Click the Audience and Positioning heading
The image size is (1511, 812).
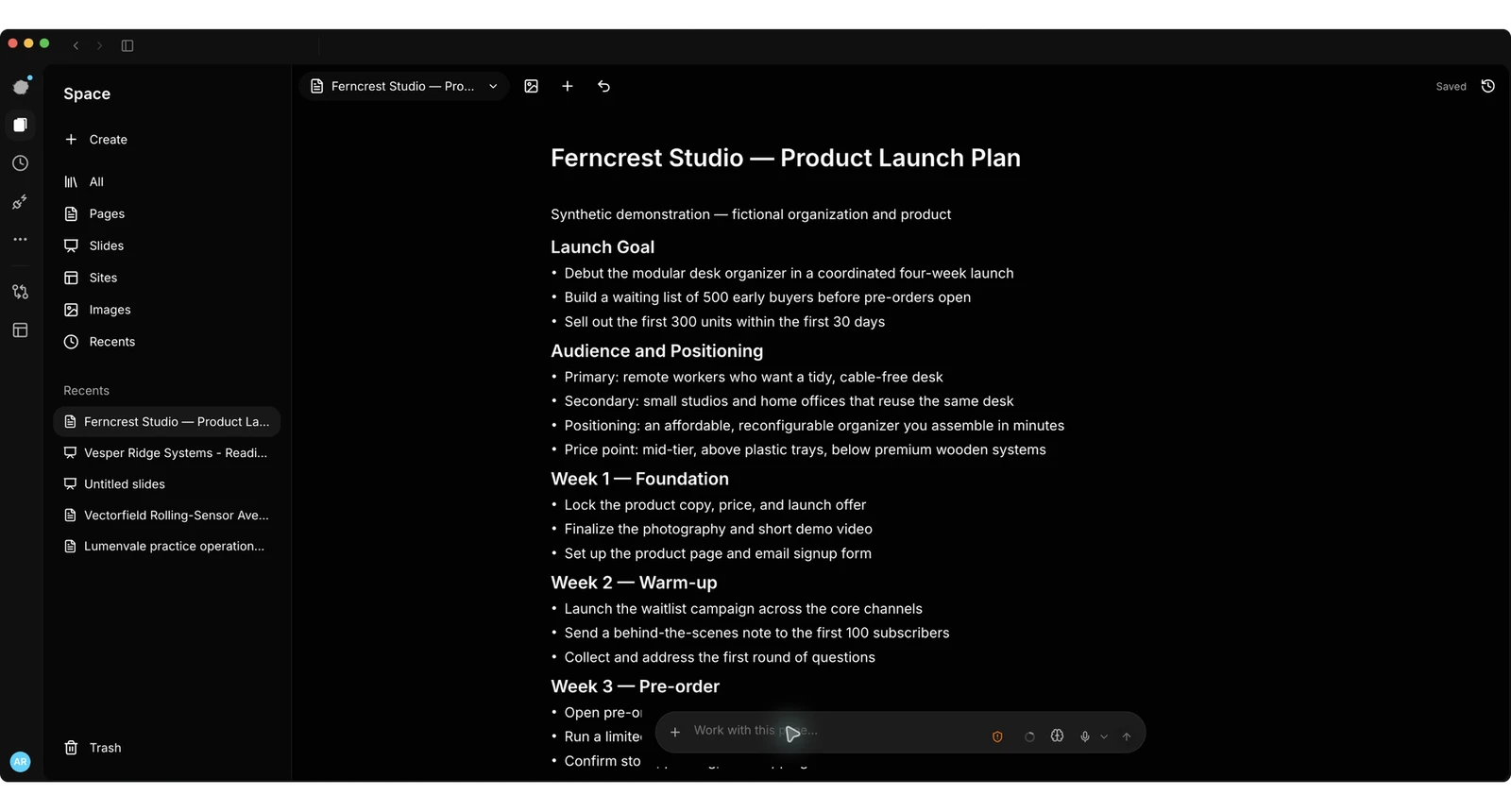click(657, 351)
